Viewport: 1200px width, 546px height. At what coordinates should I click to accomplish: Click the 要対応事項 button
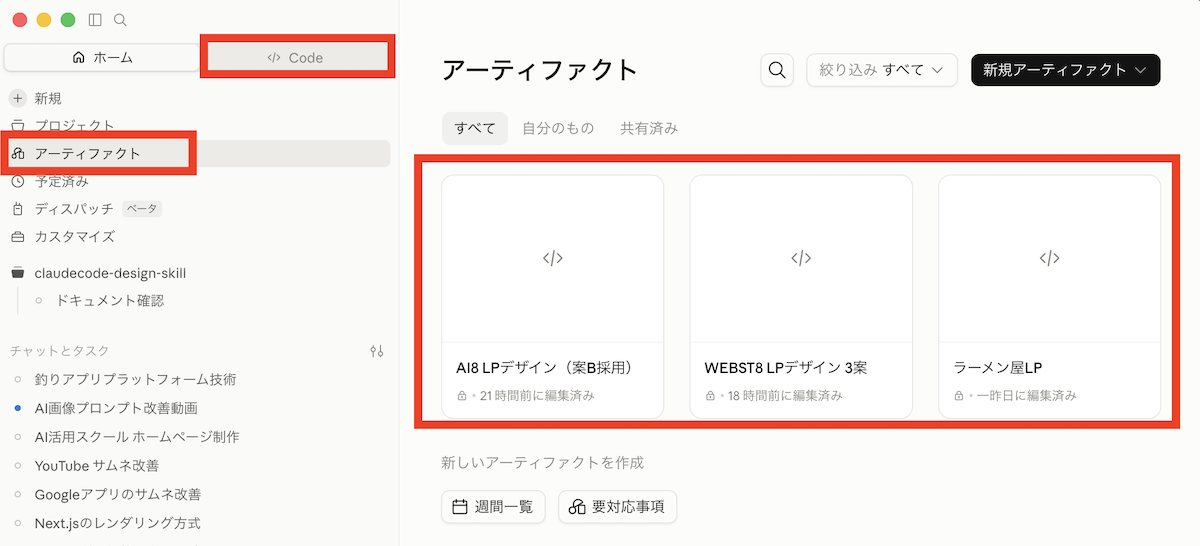click(617, 507)
